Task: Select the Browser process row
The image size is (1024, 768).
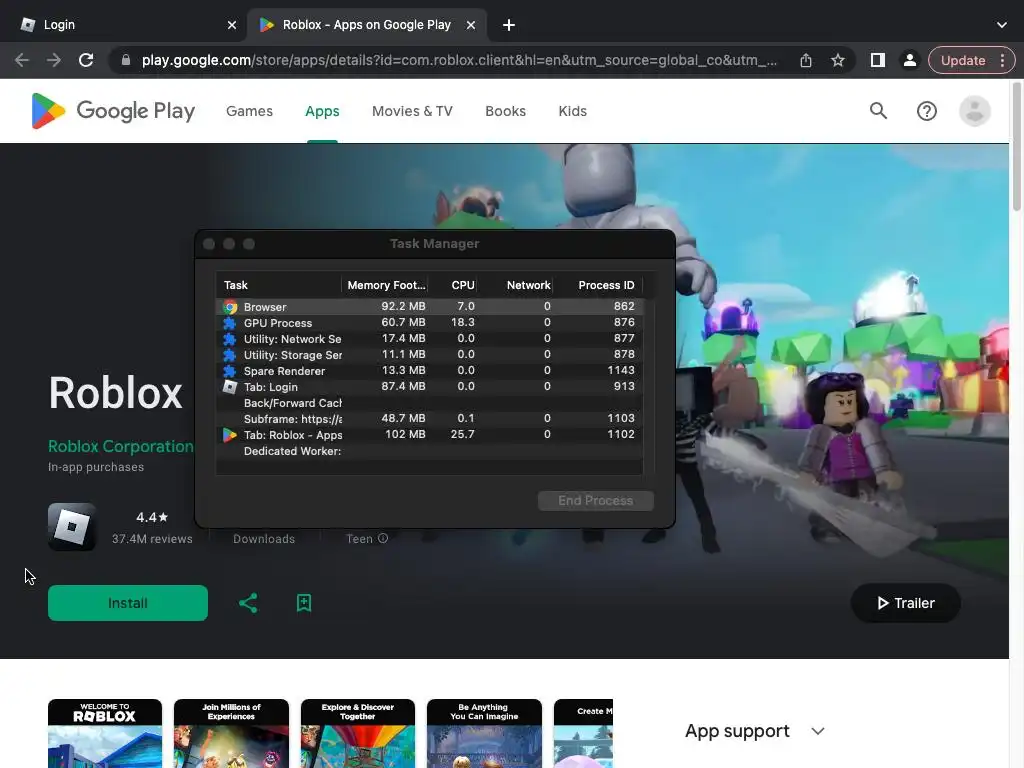Action: (x=430, y=306)
